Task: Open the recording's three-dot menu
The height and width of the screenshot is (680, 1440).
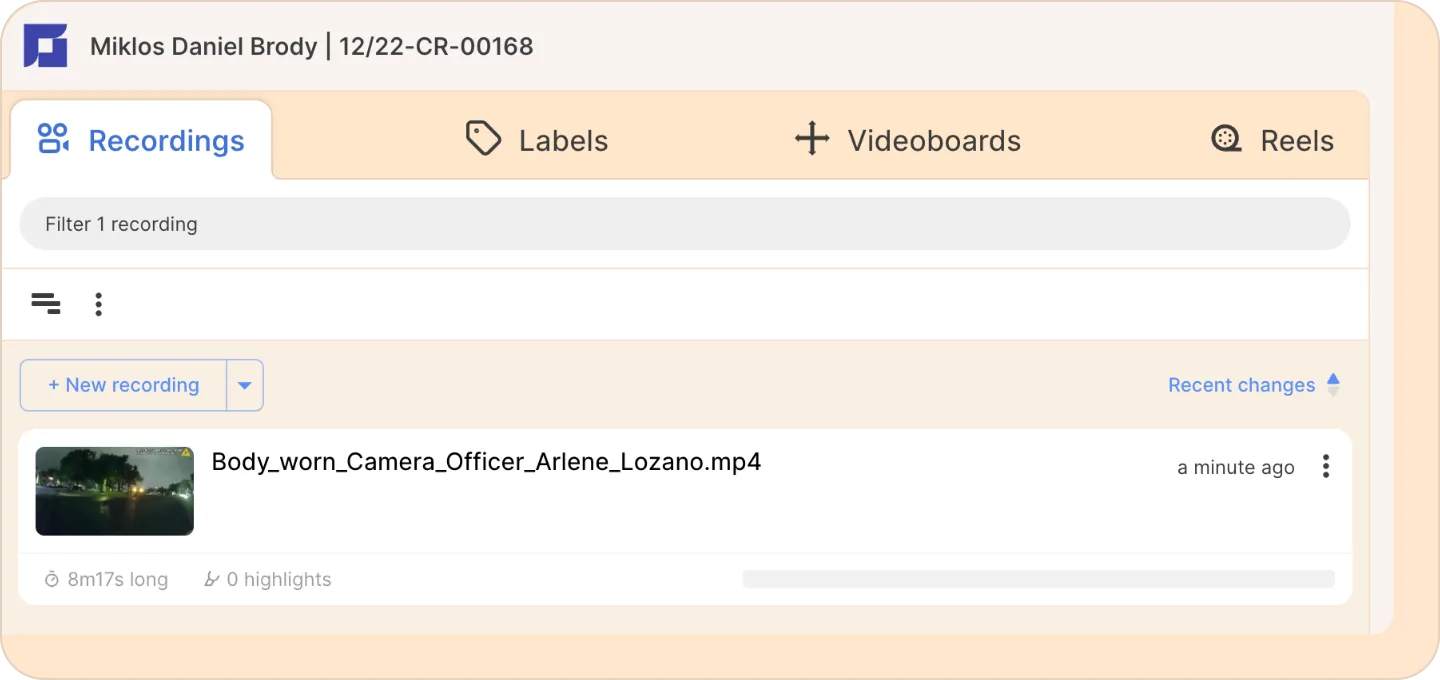Action: [x=1326, y=466]
